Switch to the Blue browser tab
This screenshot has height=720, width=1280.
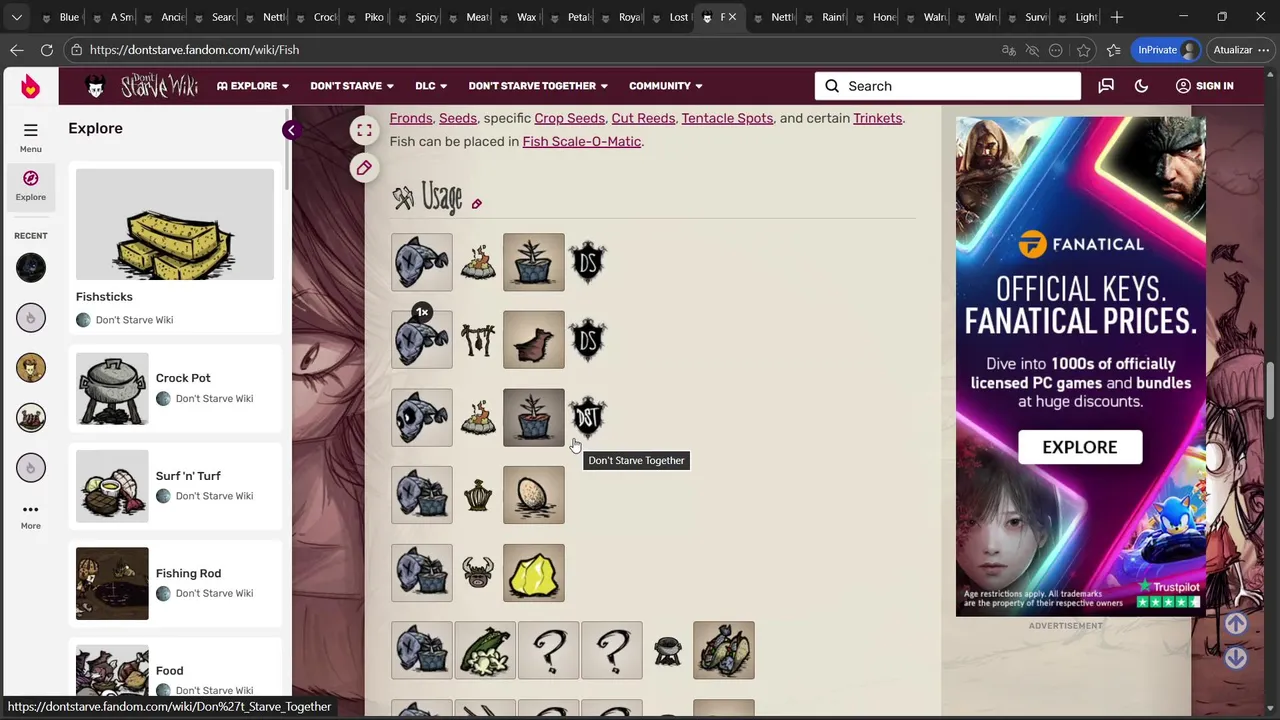pos(60,17)
